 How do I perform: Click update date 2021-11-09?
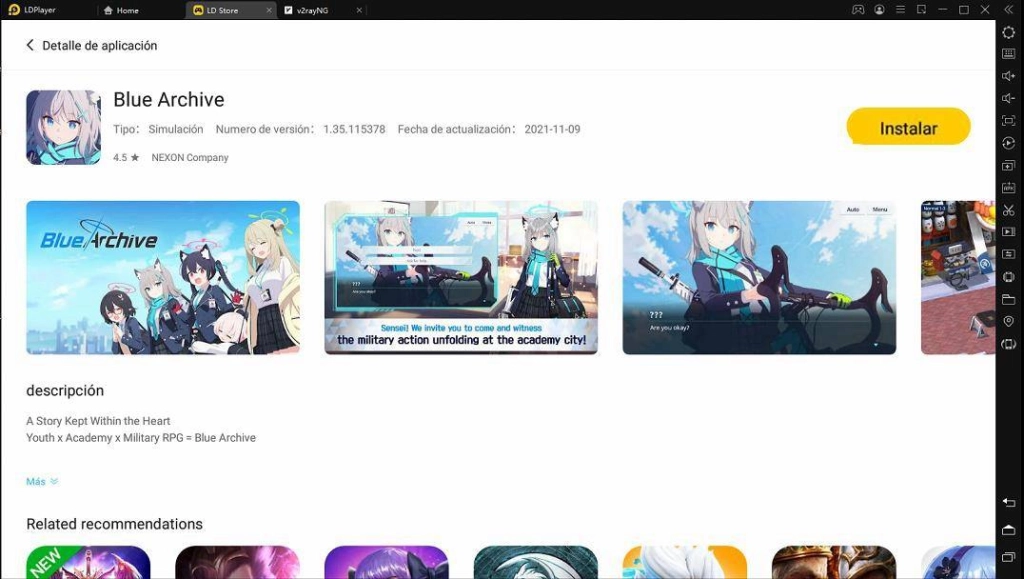pos(552,129)
